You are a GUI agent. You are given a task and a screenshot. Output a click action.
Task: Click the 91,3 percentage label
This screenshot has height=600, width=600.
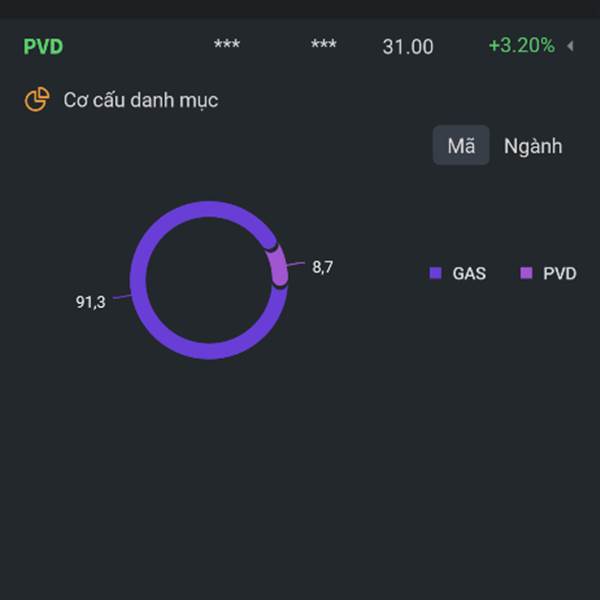tap(90, 302)
